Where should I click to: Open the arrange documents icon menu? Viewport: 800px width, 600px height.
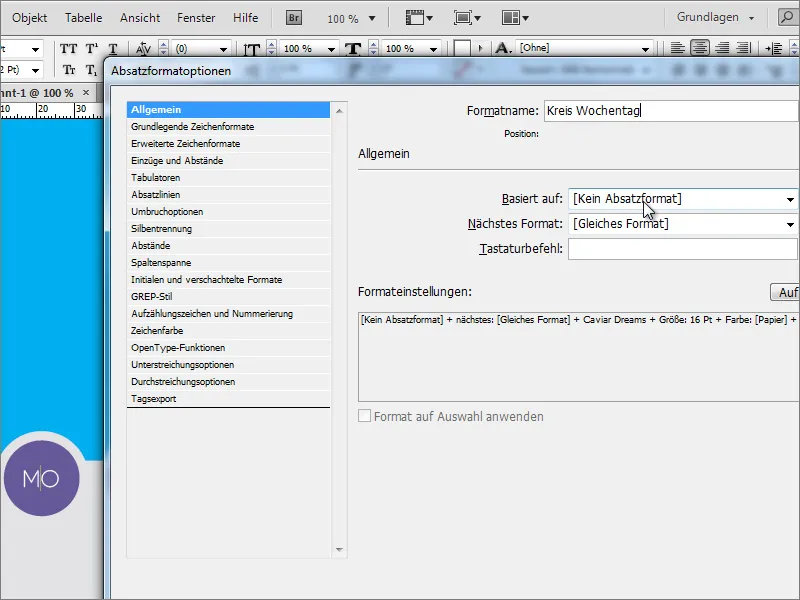[515, 18]
